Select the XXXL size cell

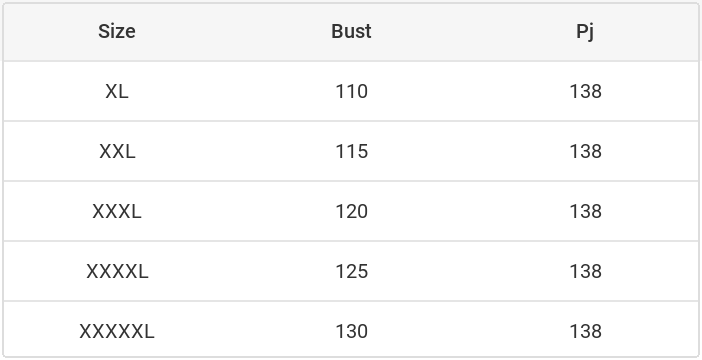(x=117, y=211)
